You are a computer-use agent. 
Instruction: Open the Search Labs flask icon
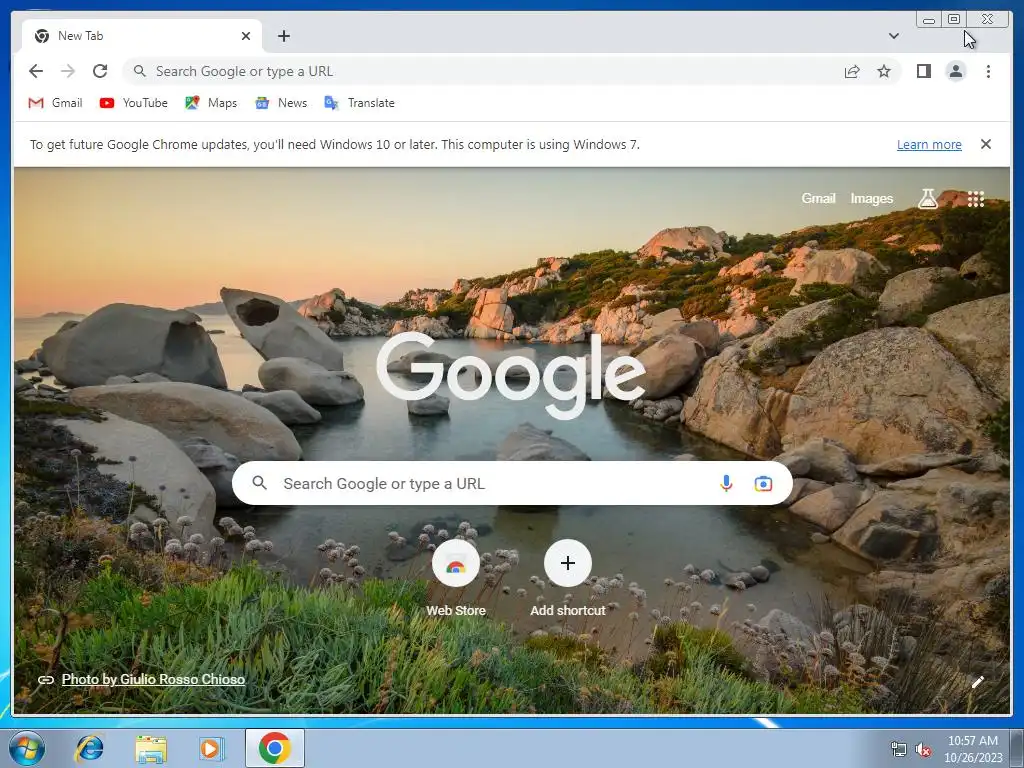pos(927,198)
